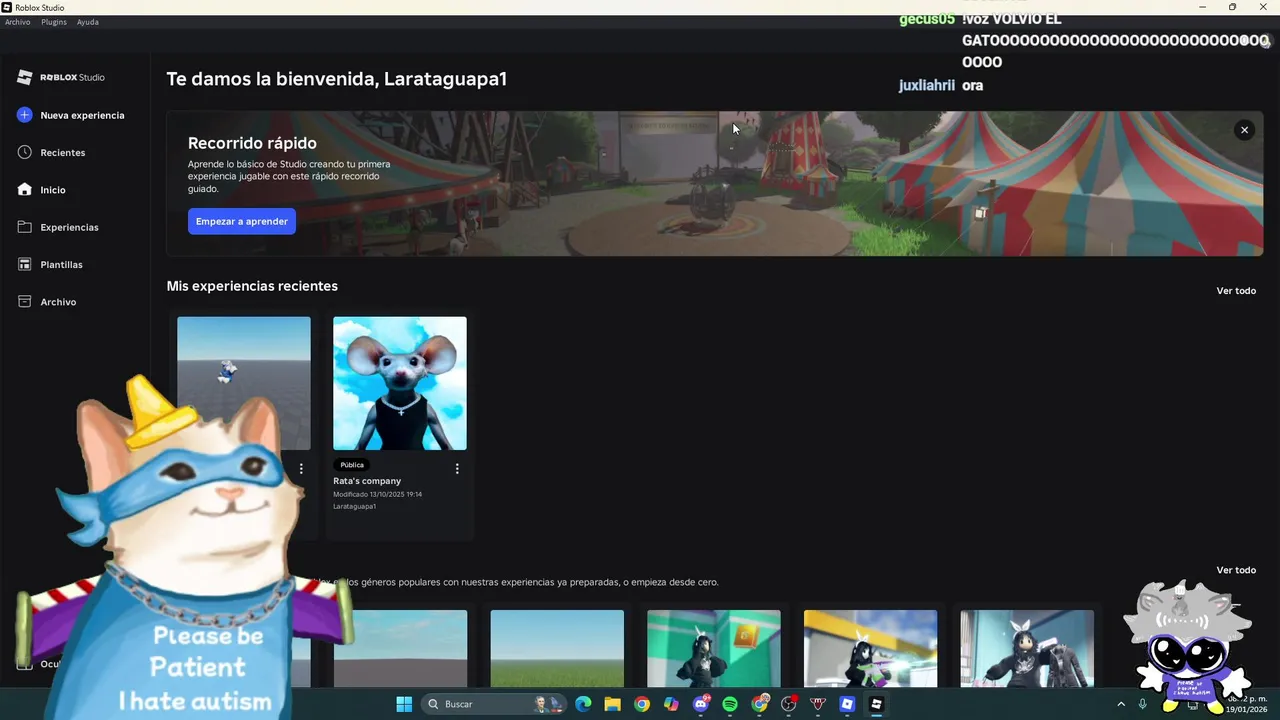The image size is (1280, 720).
Task: Open Discord from the taskbar
Action: click(x=701, y=704)
